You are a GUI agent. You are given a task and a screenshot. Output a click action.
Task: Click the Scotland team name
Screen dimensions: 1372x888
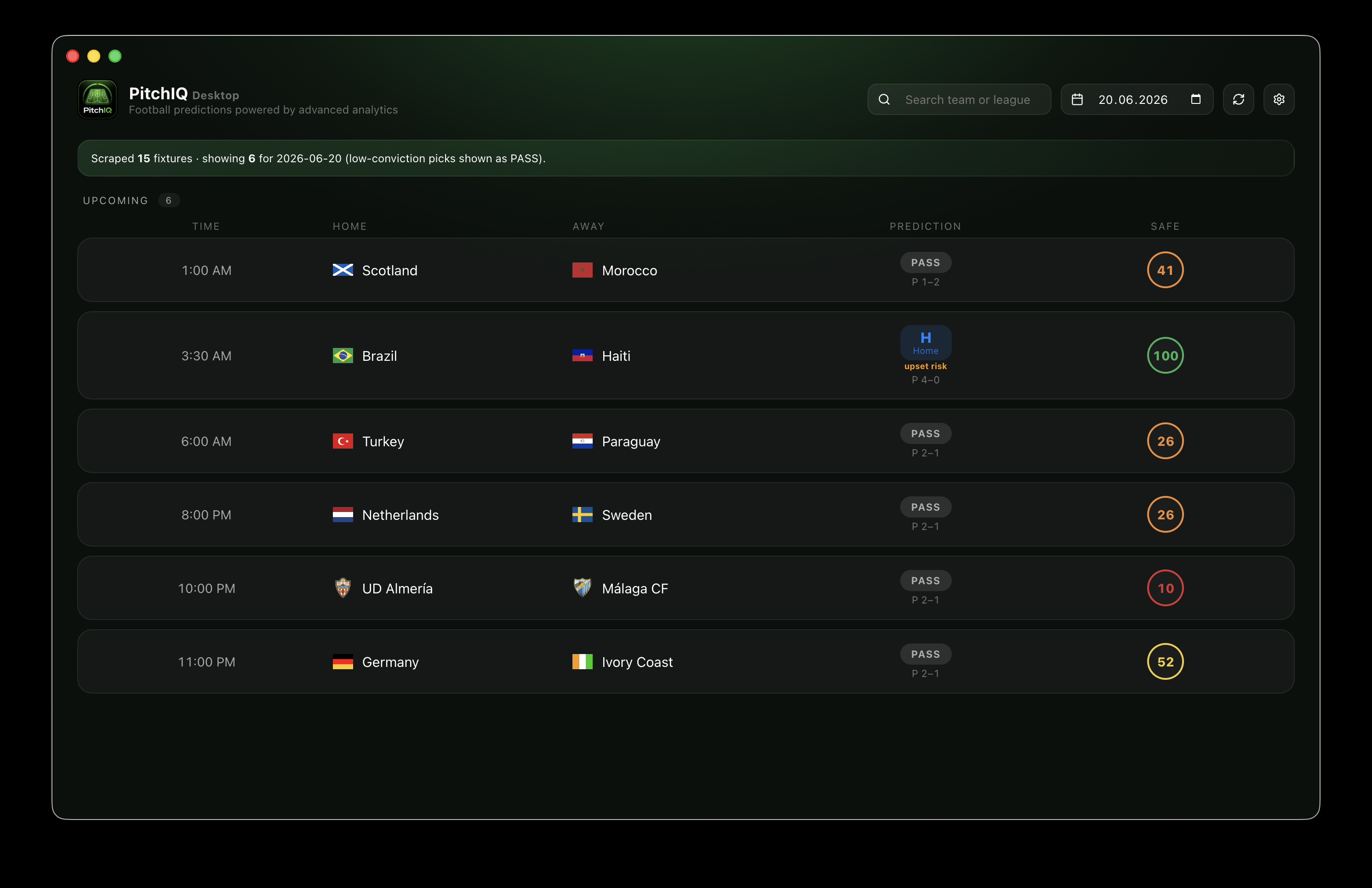390,270
